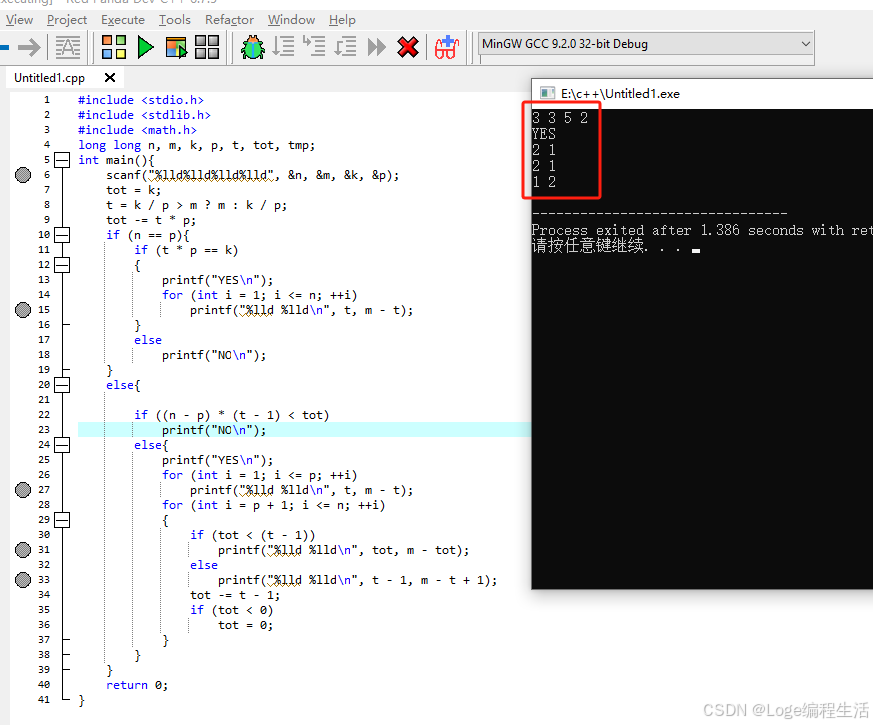Click line number 1 in the gutter

click(x=47, y=100)
